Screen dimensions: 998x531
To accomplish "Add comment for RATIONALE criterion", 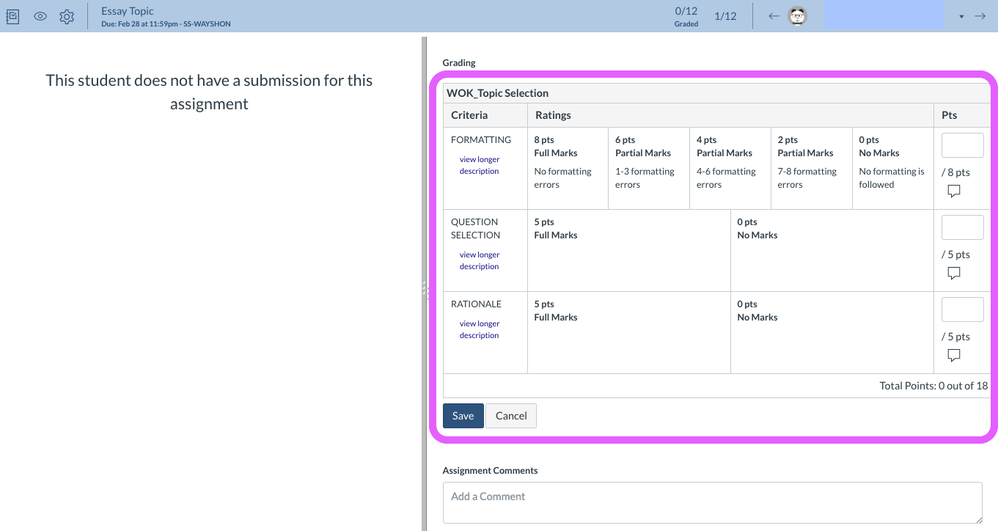I will 953,355.
